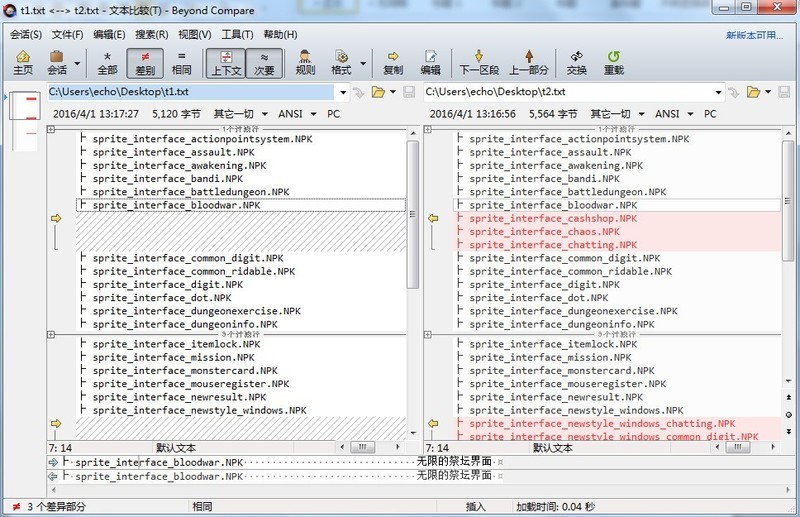Open the 文件(F) menu
The height and width of the screenshot is (517, 800).
(67, 35)
